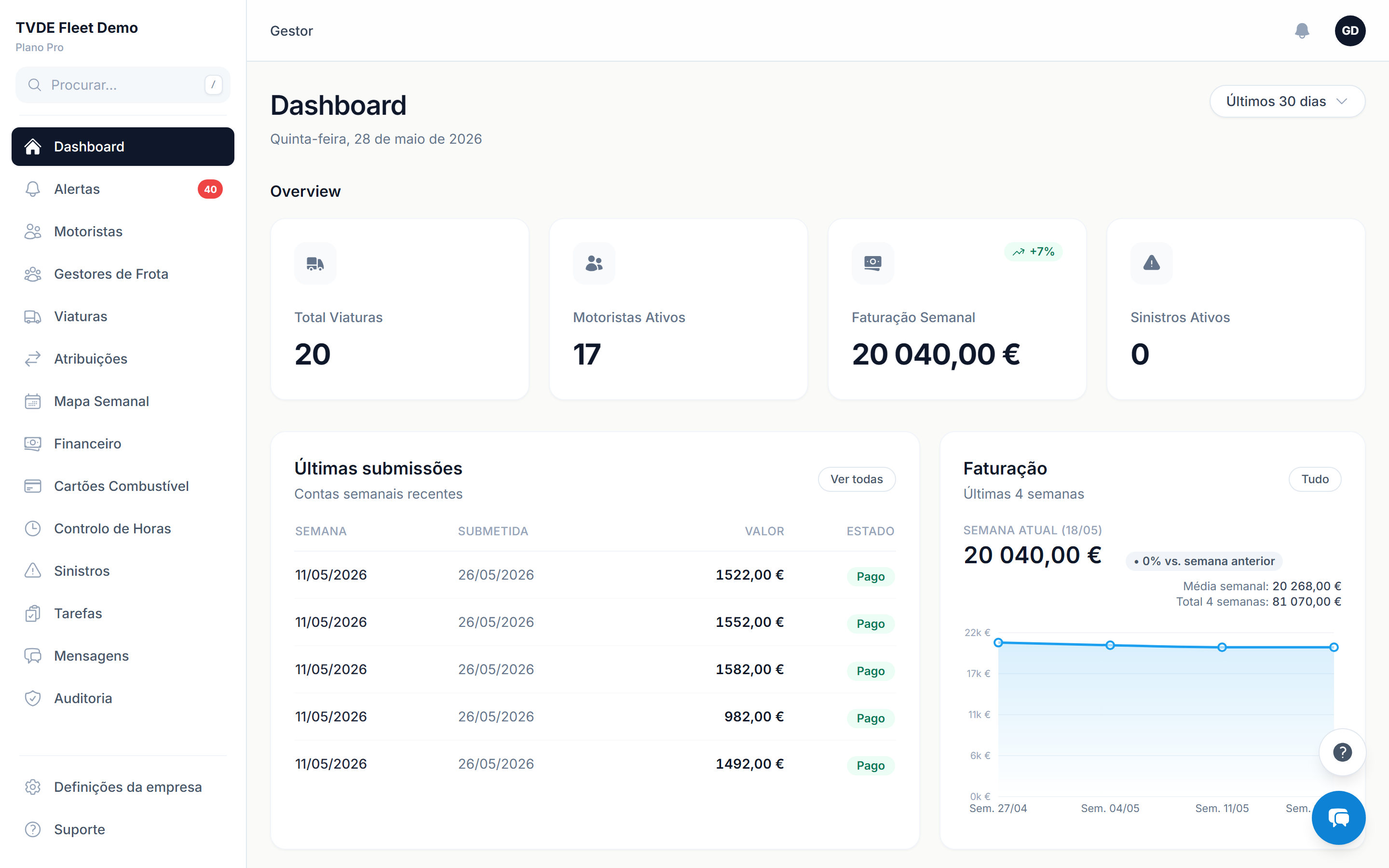1389x868 pixels.
Task: Click the floating help question mark button
Action: pyautogui.click(x=1342, y=752)
